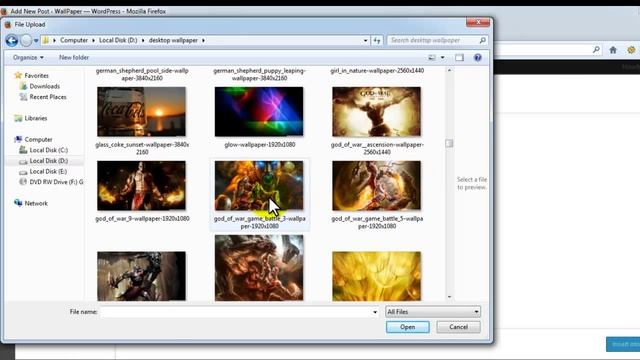Click the god_of_war_9-wallpaper-1920x1080 label

(142, 218)
